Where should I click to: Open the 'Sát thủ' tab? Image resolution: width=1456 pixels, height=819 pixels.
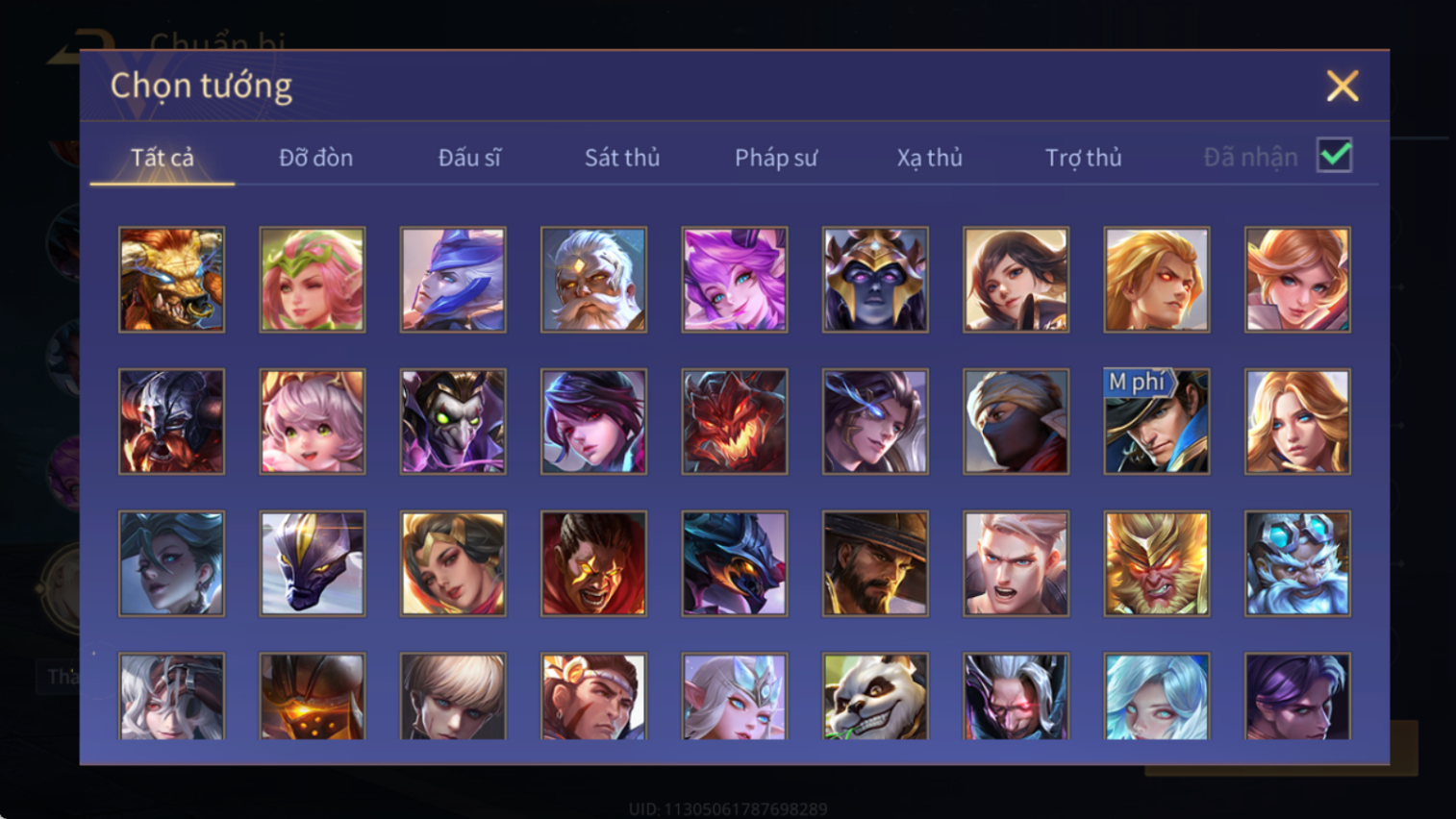pyautogui.click(x=622, y=158)
